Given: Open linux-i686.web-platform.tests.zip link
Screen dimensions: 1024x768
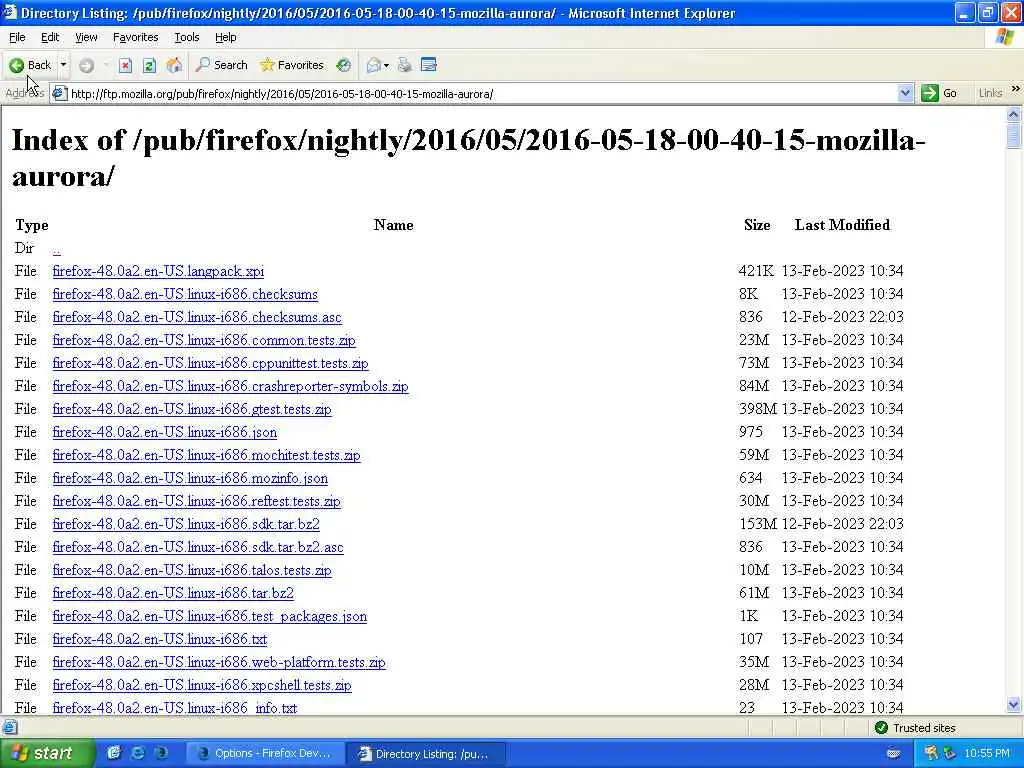Looking at the screenshot, I should point(219,662).
